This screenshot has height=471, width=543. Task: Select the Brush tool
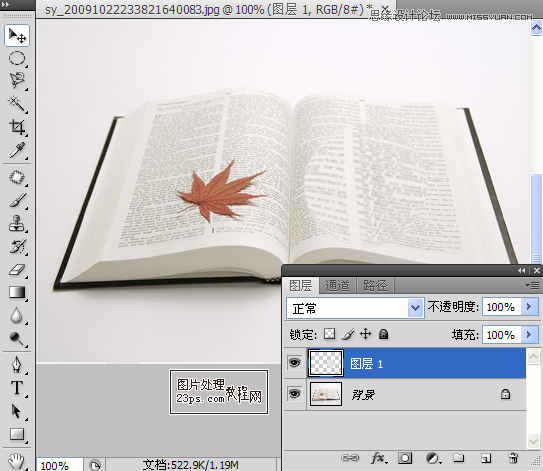pyautogui.click(x=17, y=201)
